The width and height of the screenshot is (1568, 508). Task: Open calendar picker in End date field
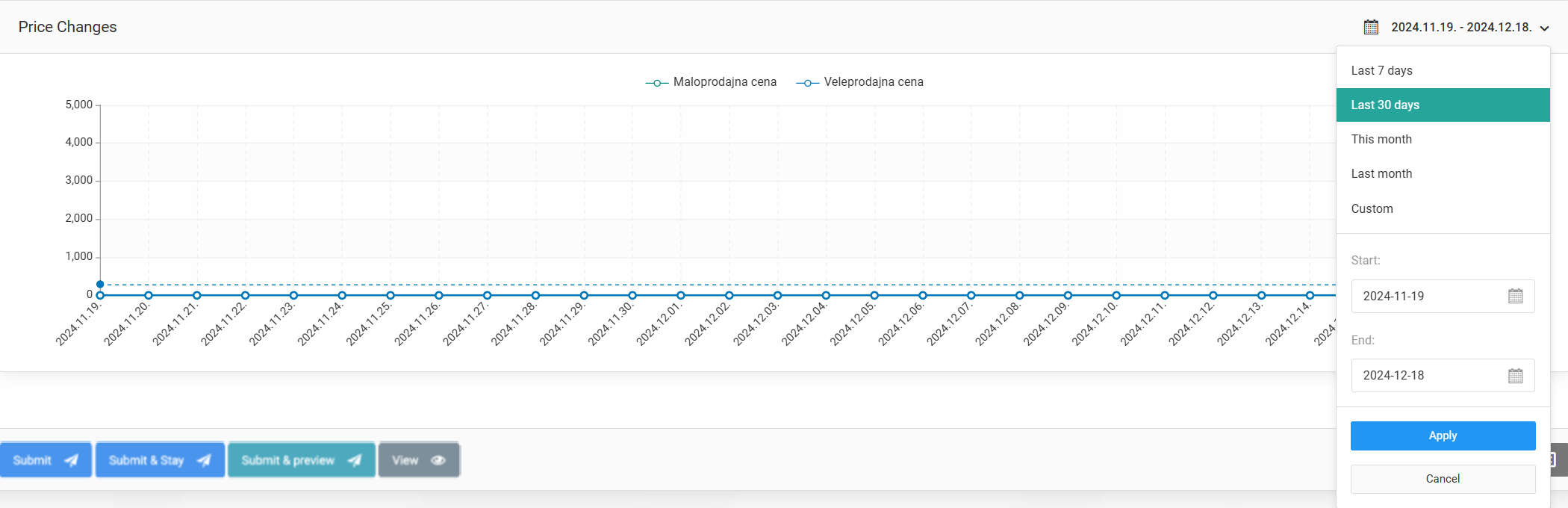[x=1515, y=376]
